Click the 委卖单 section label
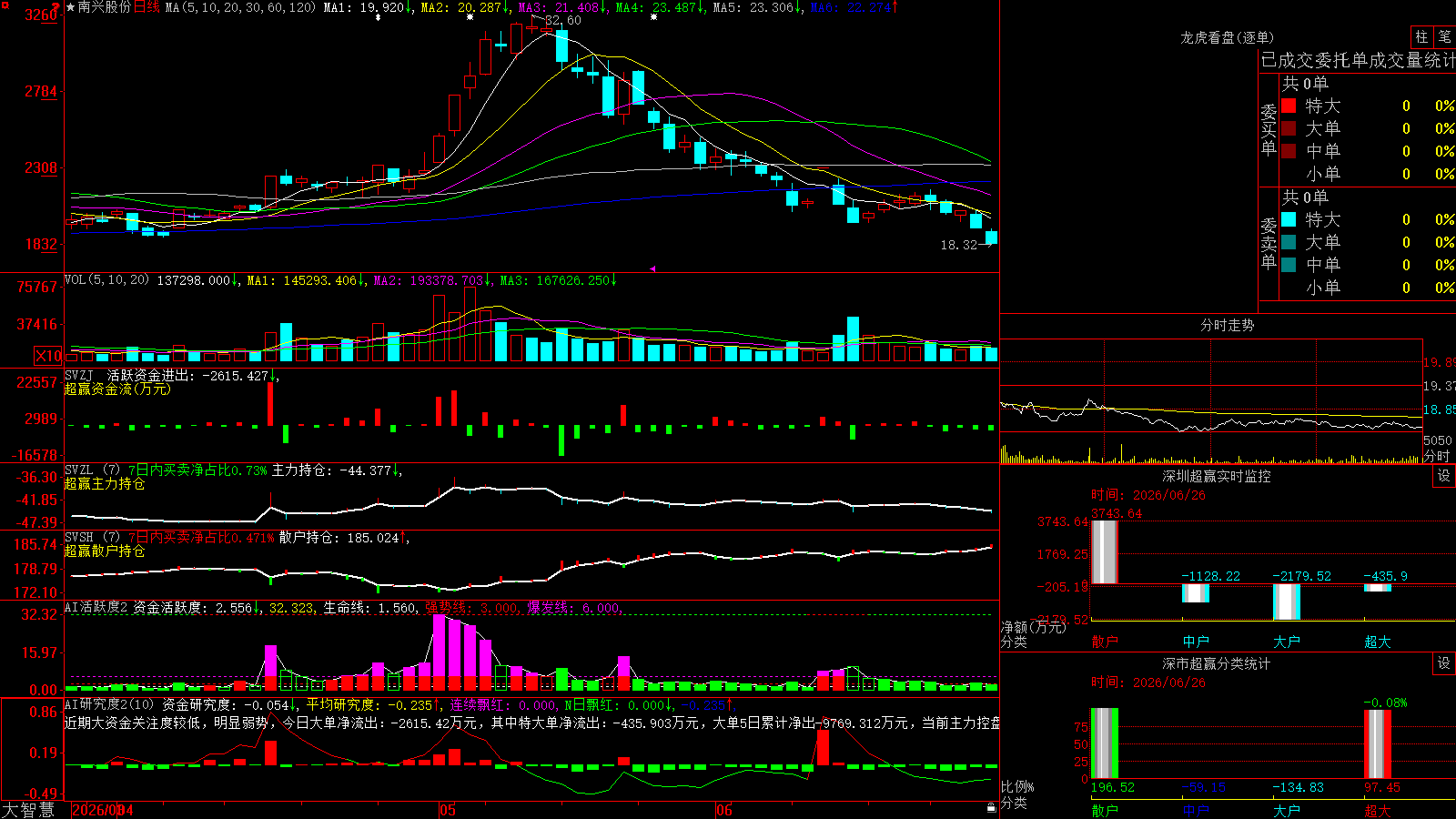1456x819 pixels. (x=1269, y=243)
